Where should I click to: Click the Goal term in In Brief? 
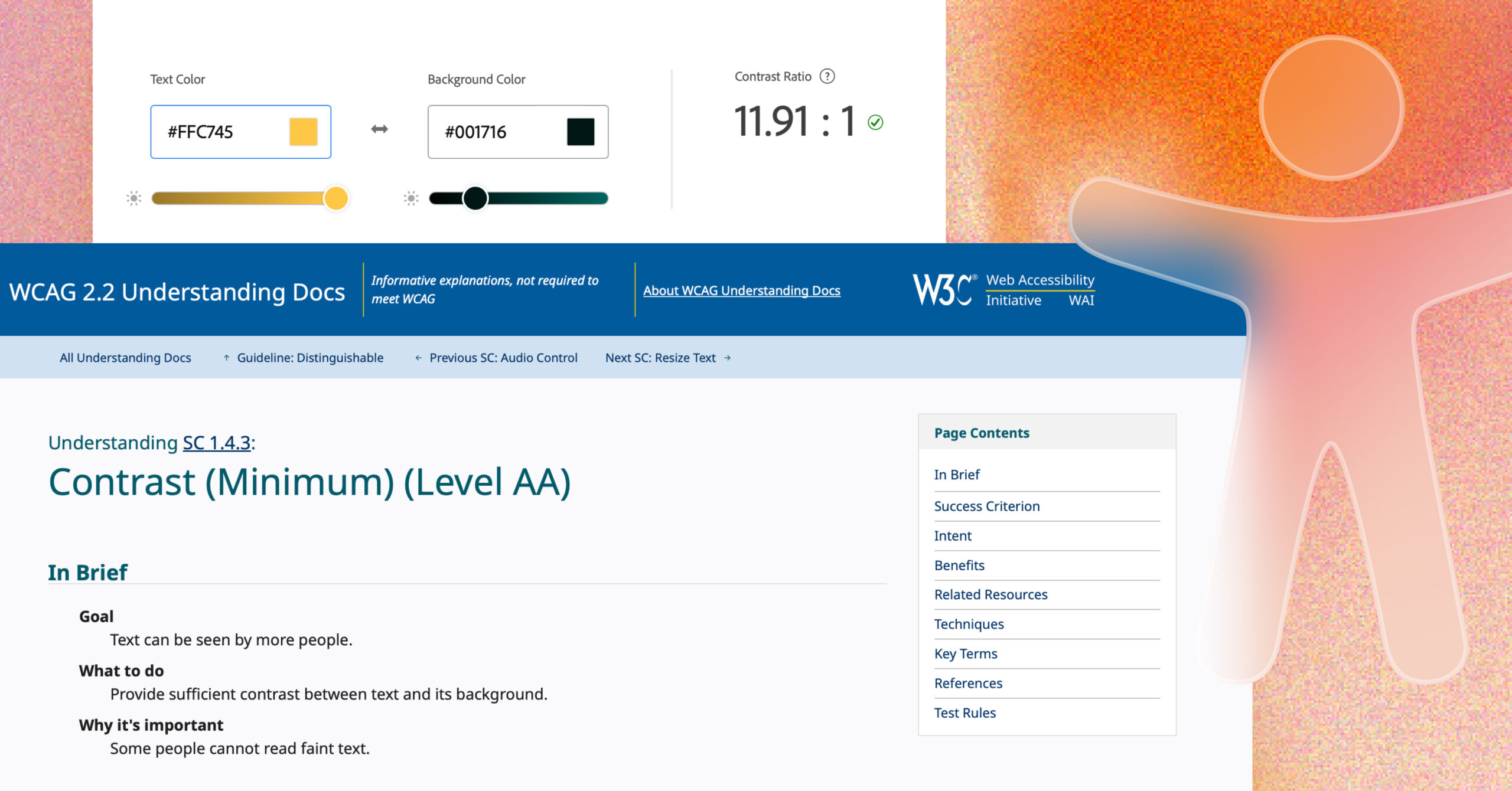[96, 616]
